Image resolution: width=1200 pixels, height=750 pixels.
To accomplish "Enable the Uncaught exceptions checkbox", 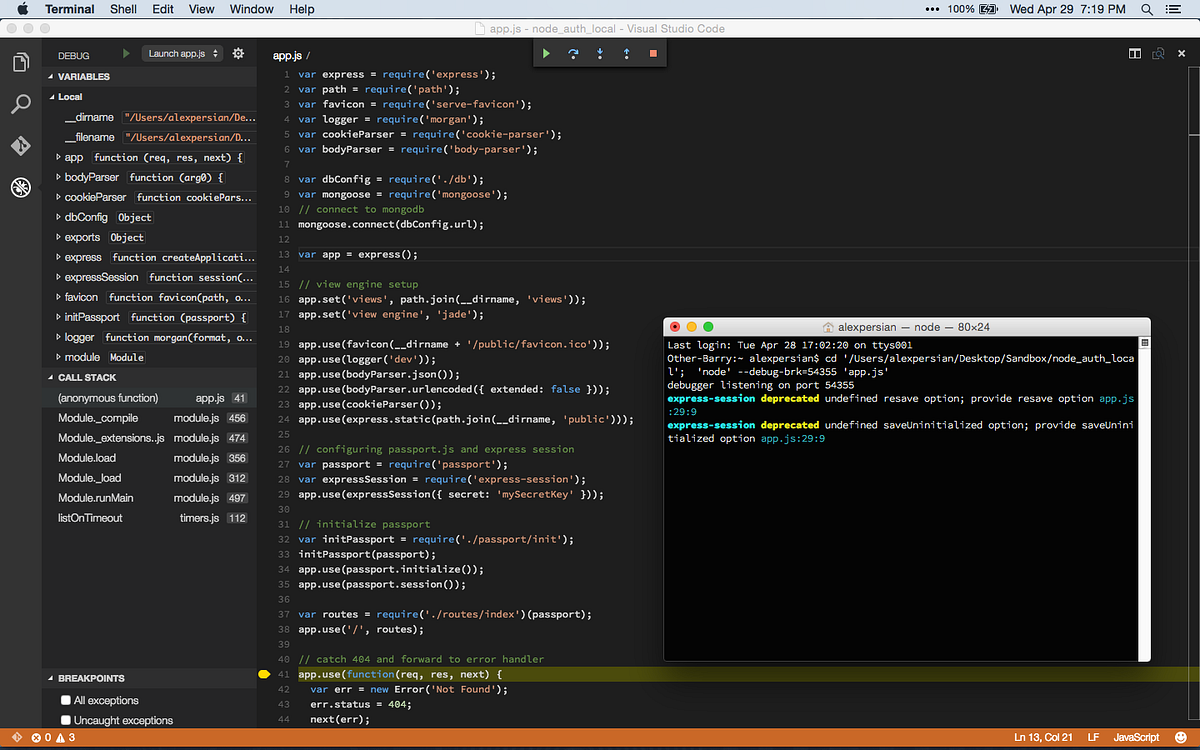I will click(66, 720).
